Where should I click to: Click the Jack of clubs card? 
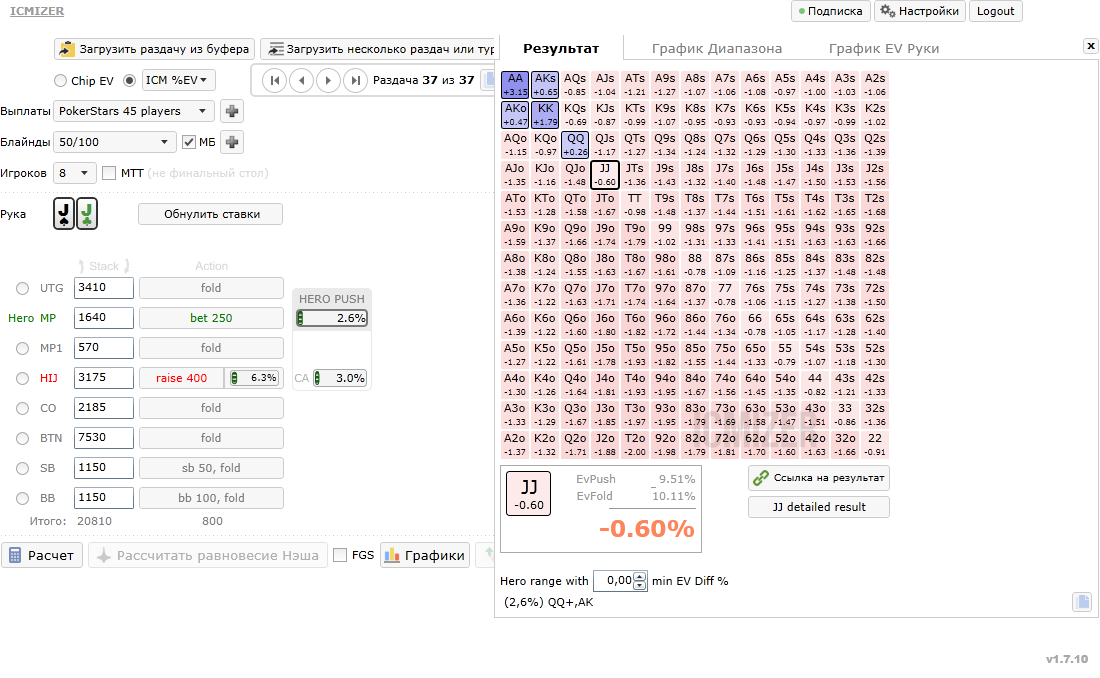(86, 213)
